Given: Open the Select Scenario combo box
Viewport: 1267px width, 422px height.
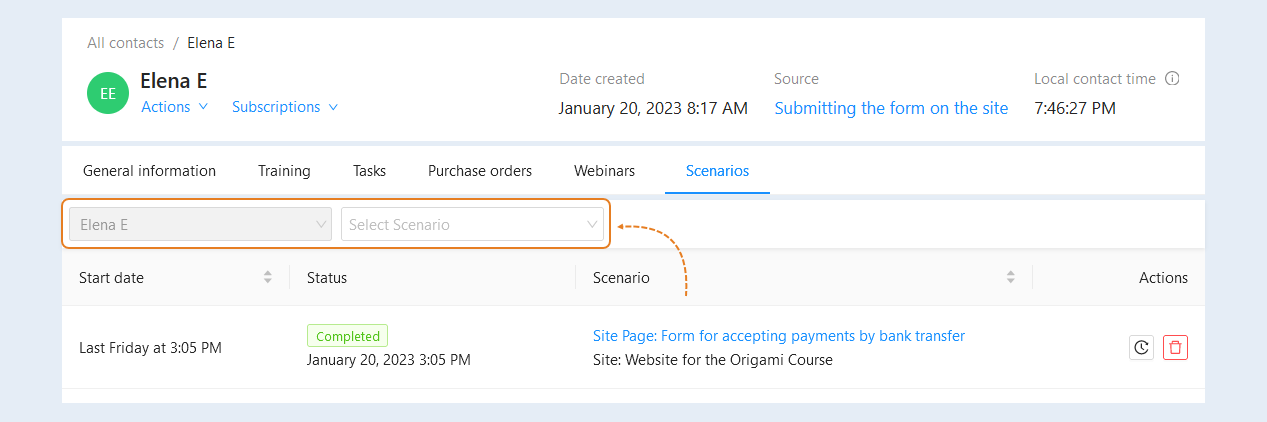Looking at the screenshot, I should 472,224.
